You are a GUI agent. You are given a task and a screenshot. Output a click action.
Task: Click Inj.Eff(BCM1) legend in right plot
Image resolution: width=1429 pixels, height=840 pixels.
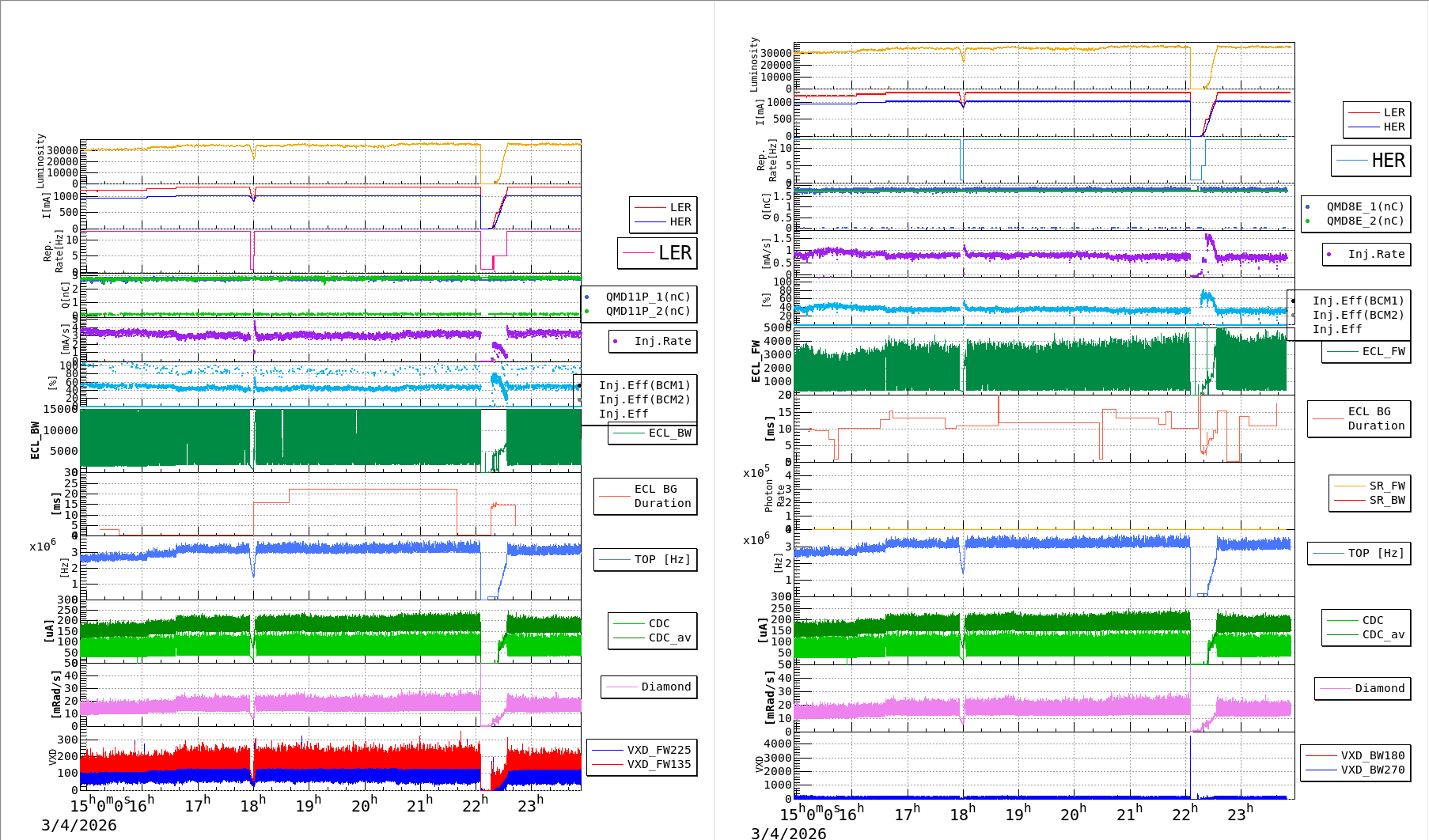point(1358,301)
